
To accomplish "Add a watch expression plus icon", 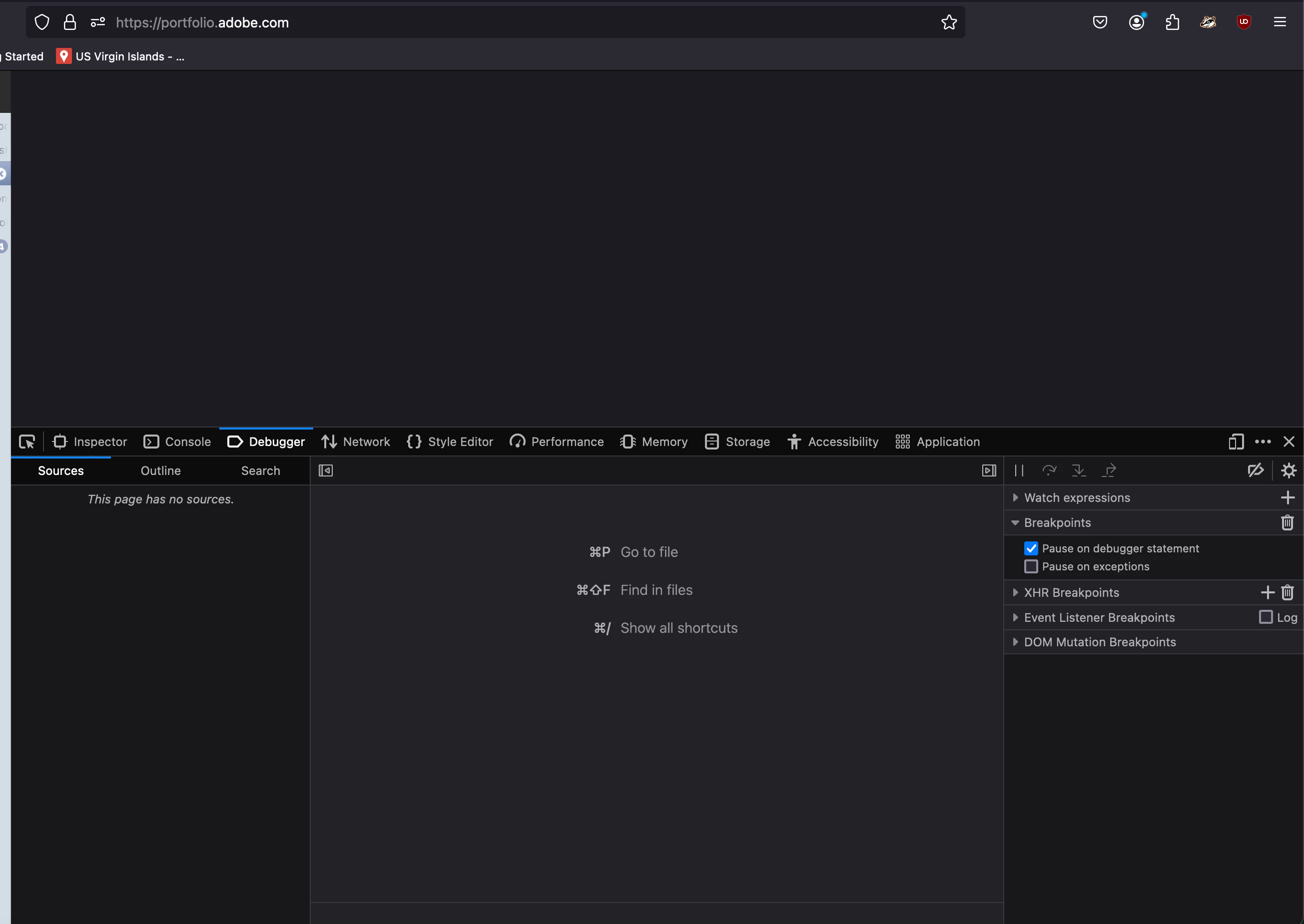I will (x=1287, y=498).
